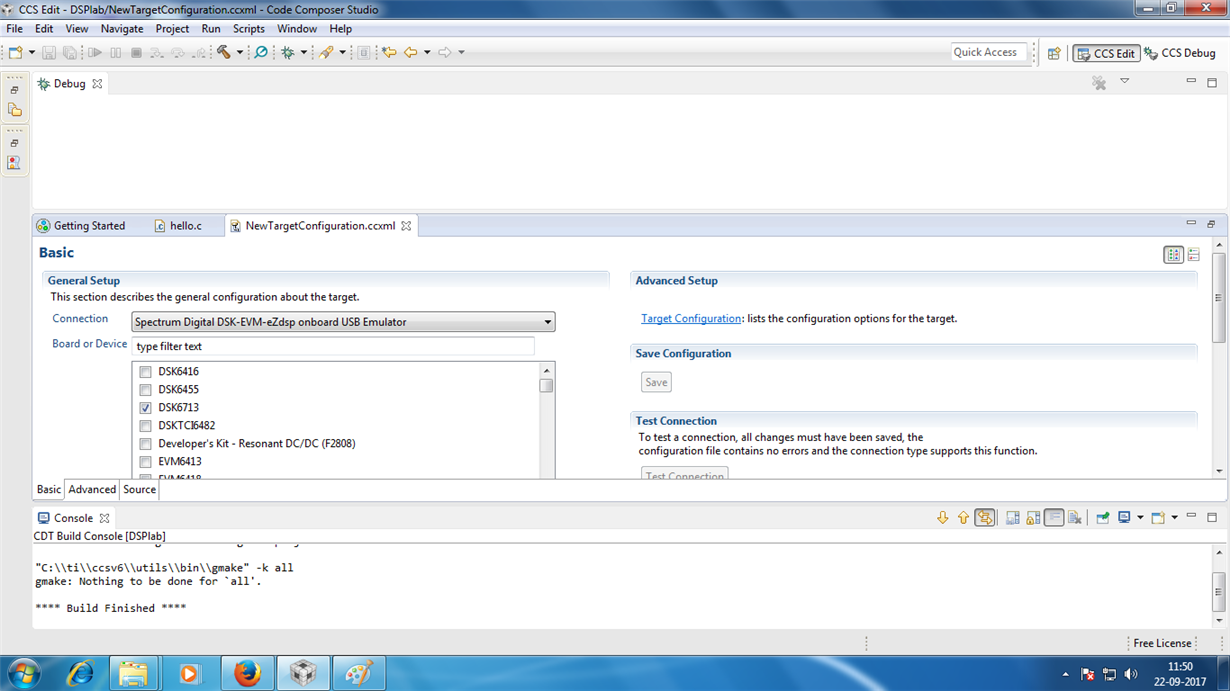Check the DSK6455 checkbox
Image resolution: width=1230 pixels, height=691 pixels.
coord(145,390)
